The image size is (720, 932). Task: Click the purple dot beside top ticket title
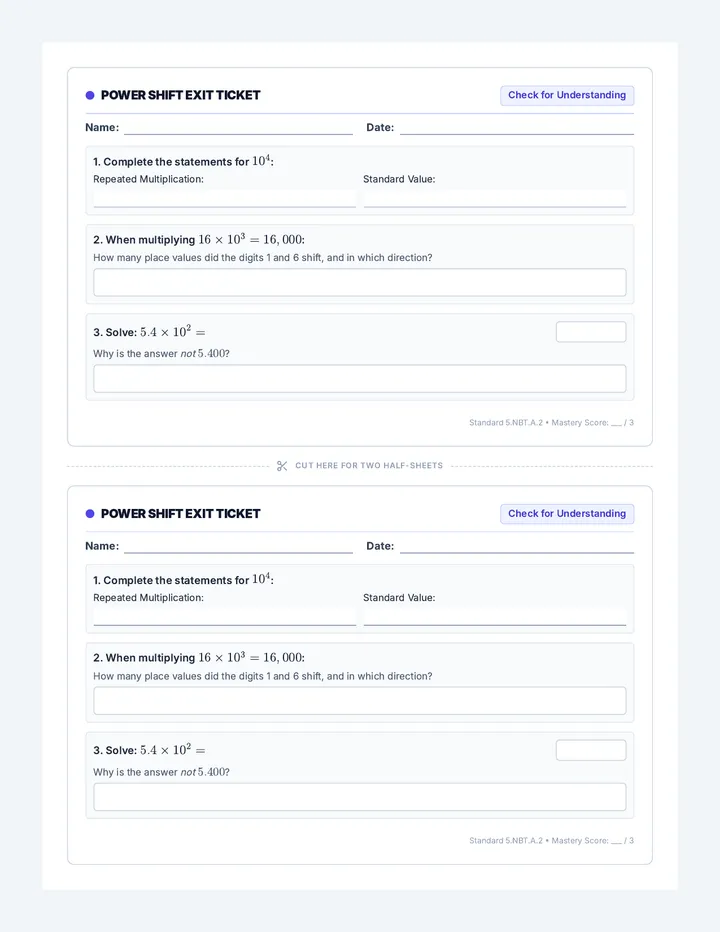click(x=90, y=95)
